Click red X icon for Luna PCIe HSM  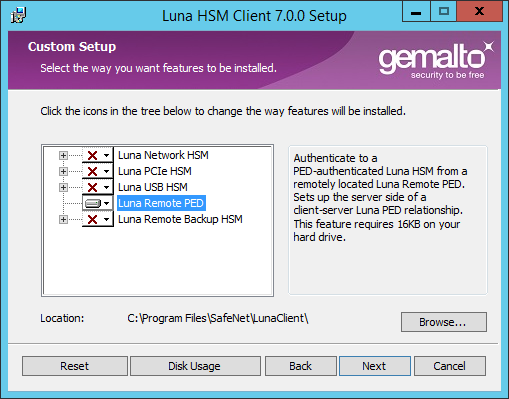92,171
